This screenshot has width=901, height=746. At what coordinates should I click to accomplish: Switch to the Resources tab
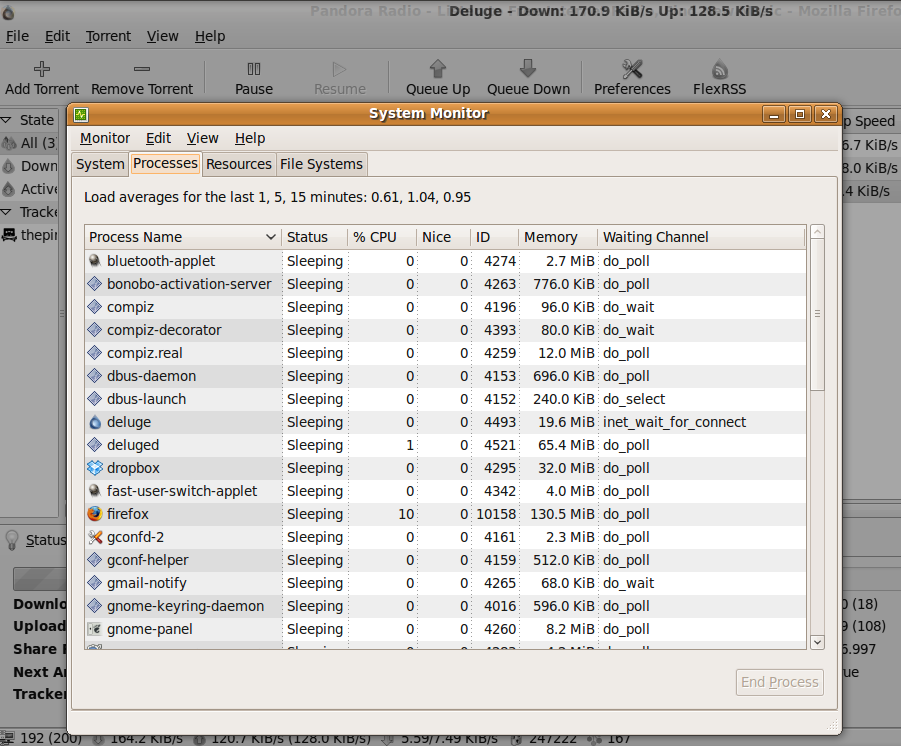pyautogui.click(x=238, y=164)
